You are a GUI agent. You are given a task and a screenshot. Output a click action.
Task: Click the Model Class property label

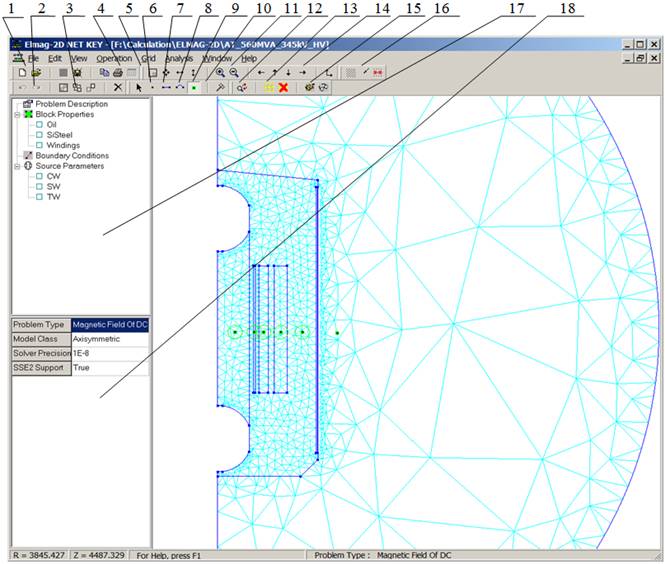pyautogui.click(x=41, y=339)
